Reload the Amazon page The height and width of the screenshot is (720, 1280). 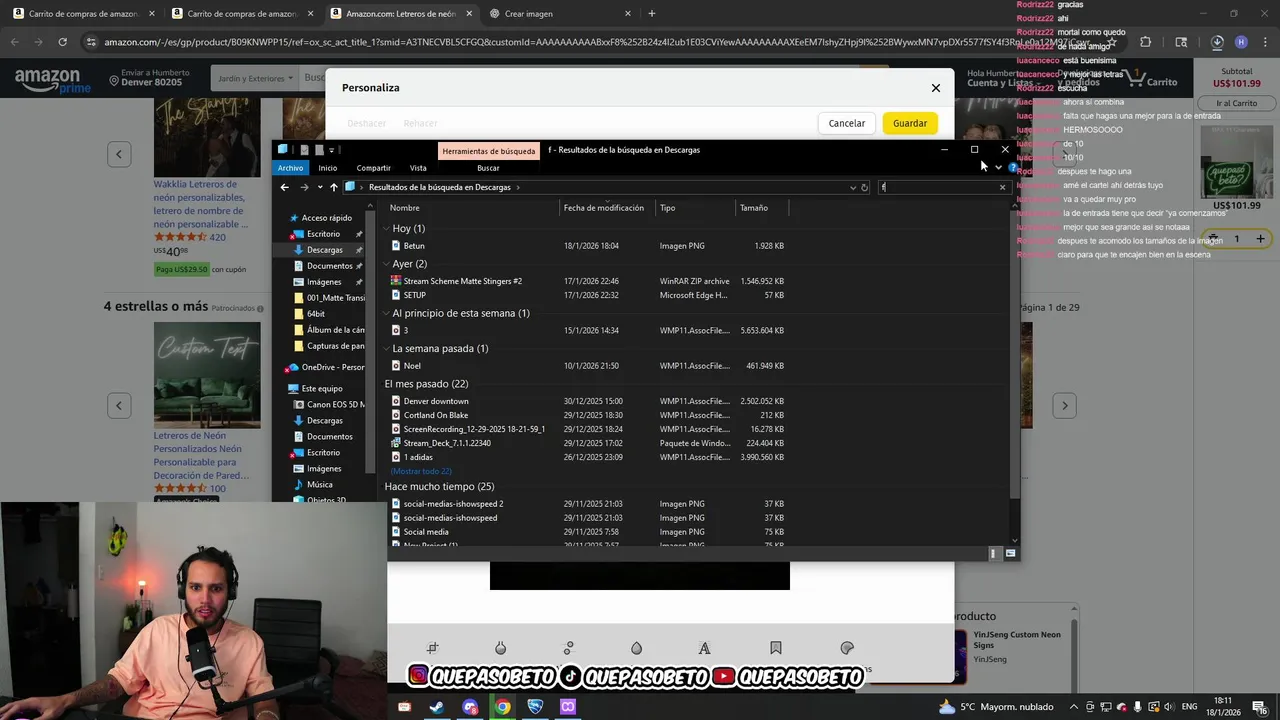pos(62,42)
